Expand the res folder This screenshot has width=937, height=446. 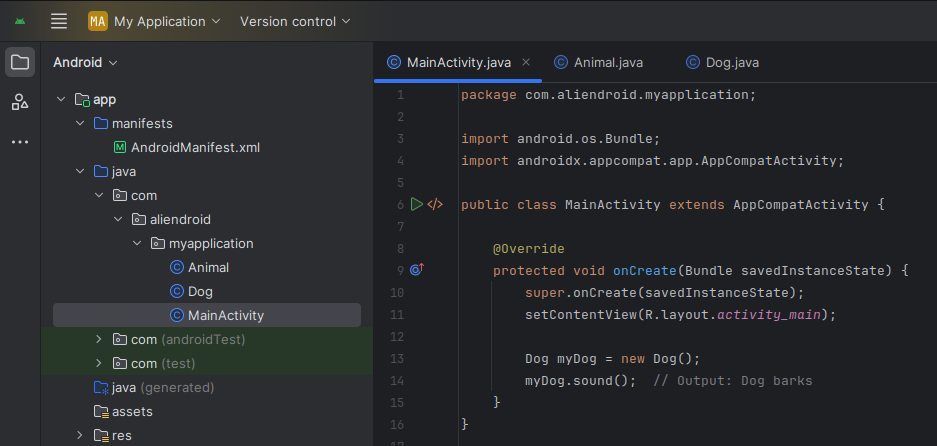tap(80, 435)
